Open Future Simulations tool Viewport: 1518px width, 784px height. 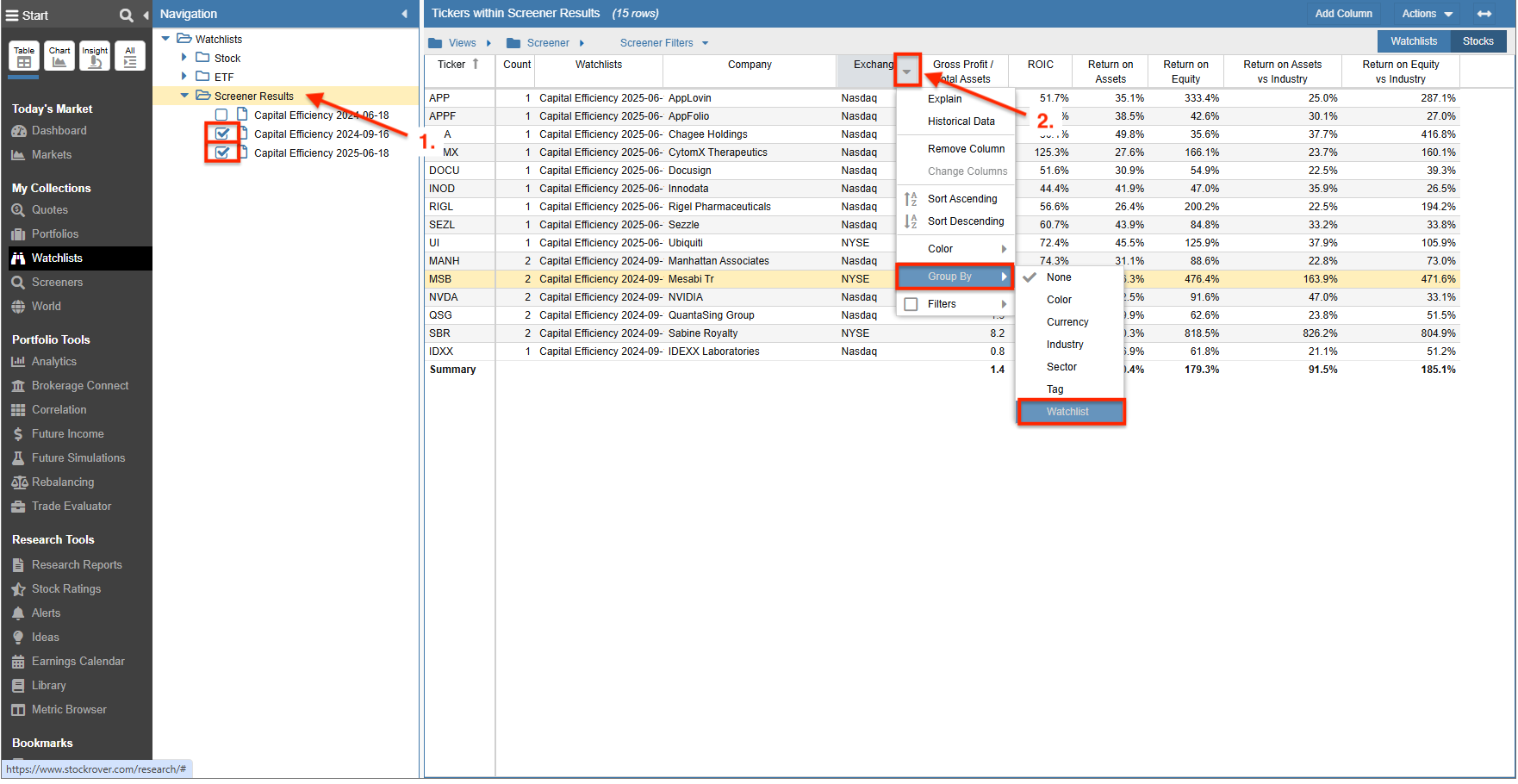78,458
